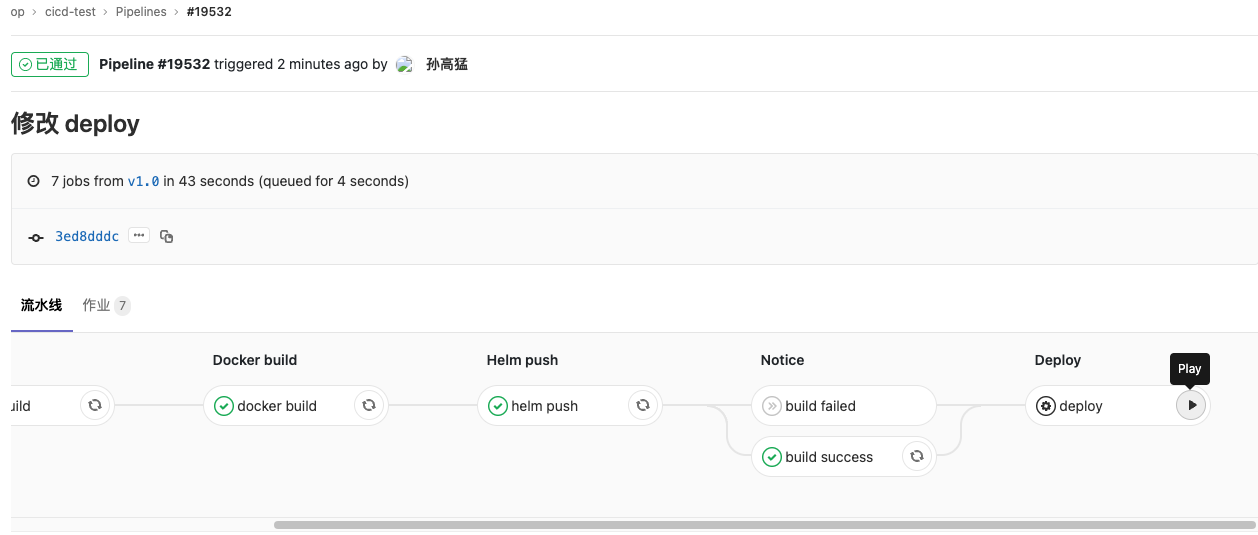Switch to the 作业 tab

click(x=105, y=305)
